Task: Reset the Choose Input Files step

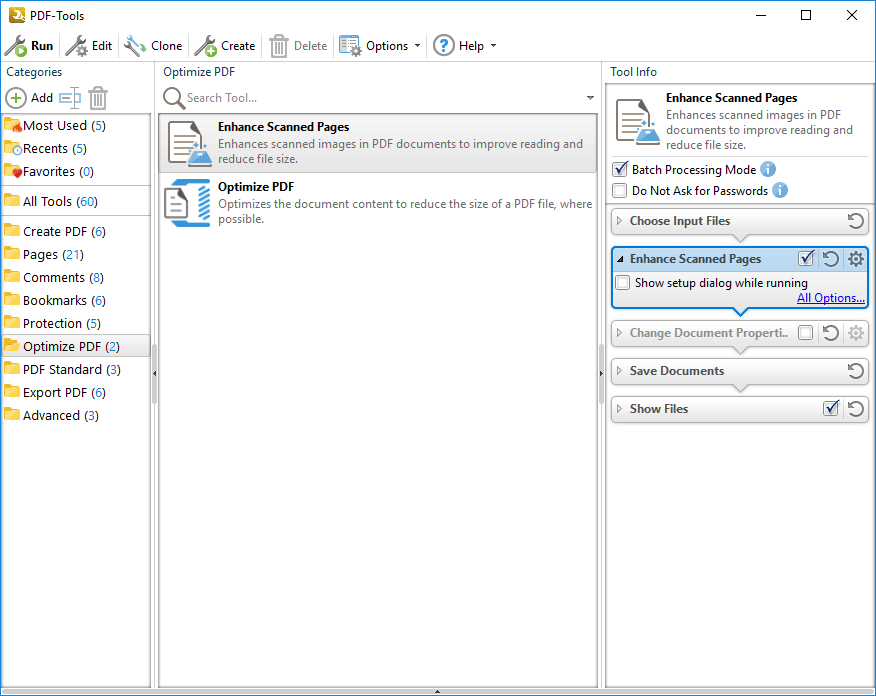Action: tap(855, 221)
